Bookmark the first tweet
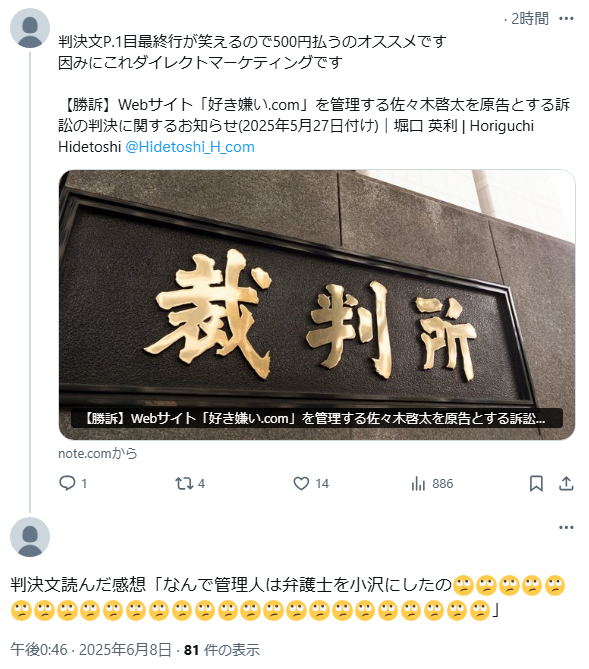Viewport: 589px width, 669px height. [x=536, y=484]
